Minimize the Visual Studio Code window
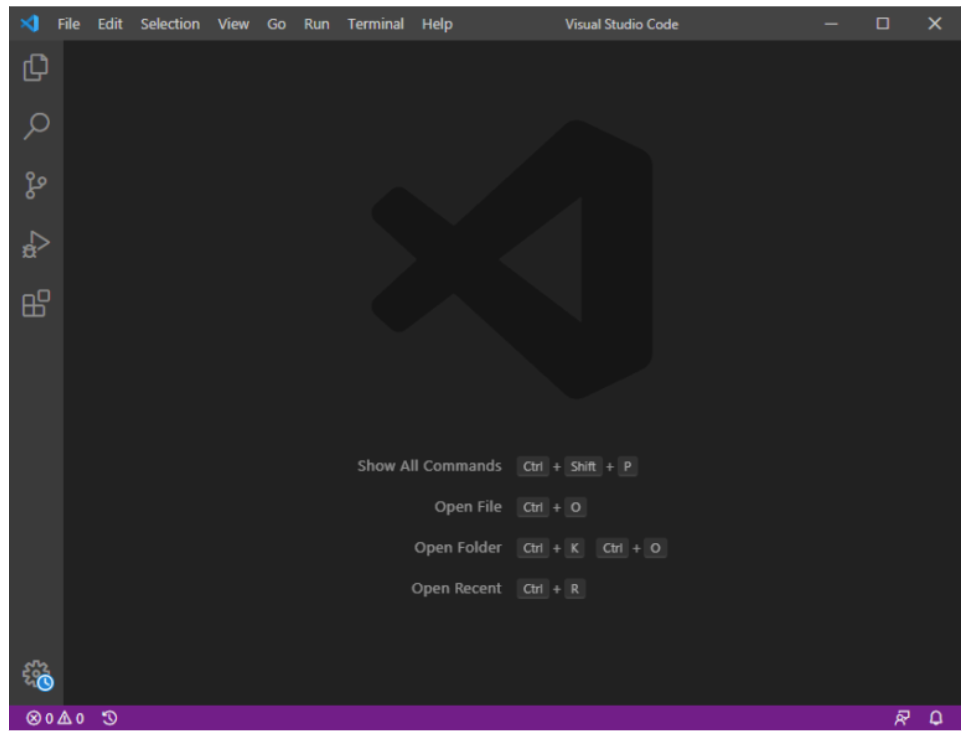The image size is (964, 744). [x=831, y=24]
